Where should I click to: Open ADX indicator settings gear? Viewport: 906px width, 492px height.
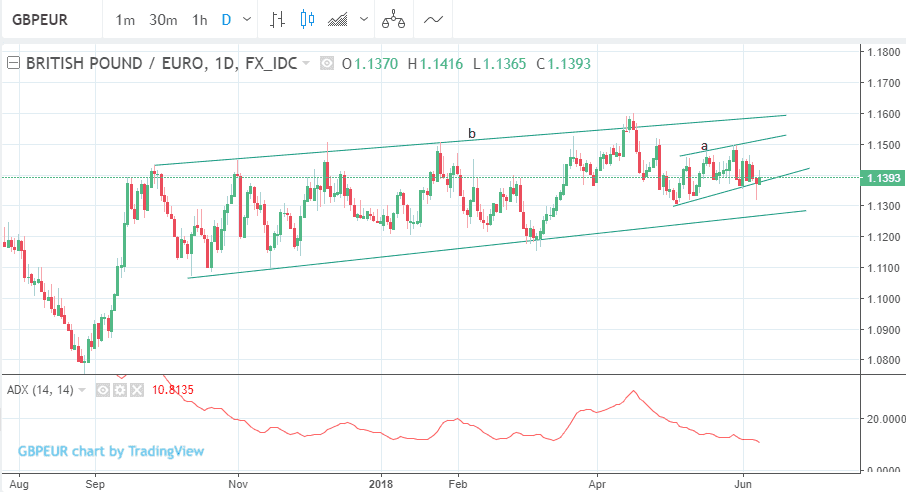click(x=120, y=390)
